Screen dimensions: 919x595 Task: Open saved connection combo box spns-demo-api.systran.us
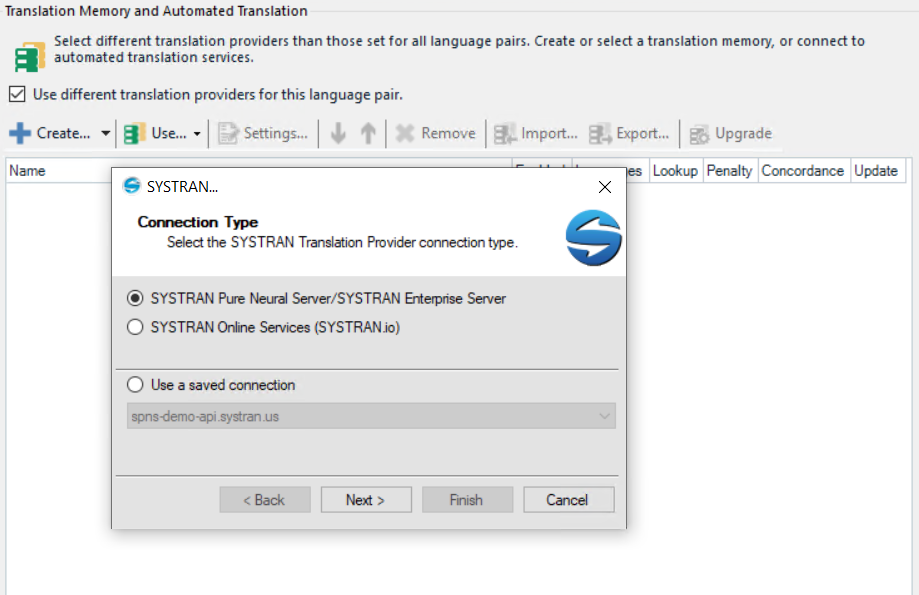coord(371,416)
